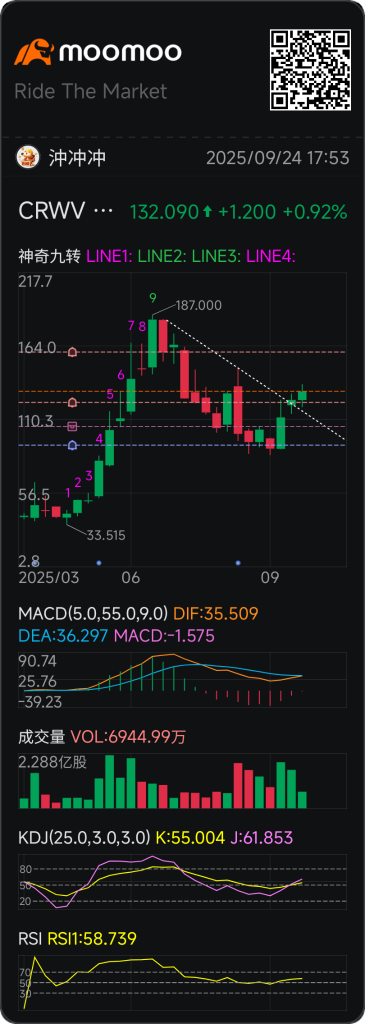Screen dimensions: 365x1024
Task: Click the 70 level in RSI panel
Action: tap(25, 973)
